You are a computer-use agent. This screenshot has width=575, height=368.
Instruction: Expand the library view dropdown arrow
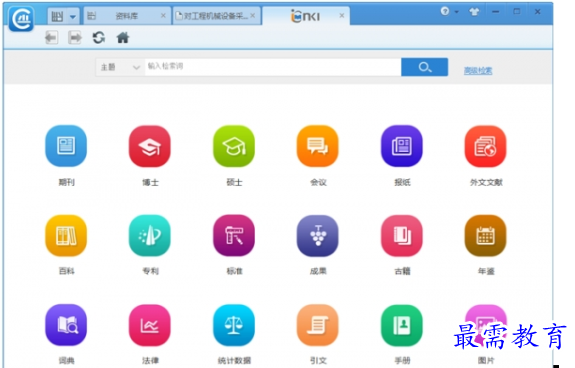coord(73,16)
